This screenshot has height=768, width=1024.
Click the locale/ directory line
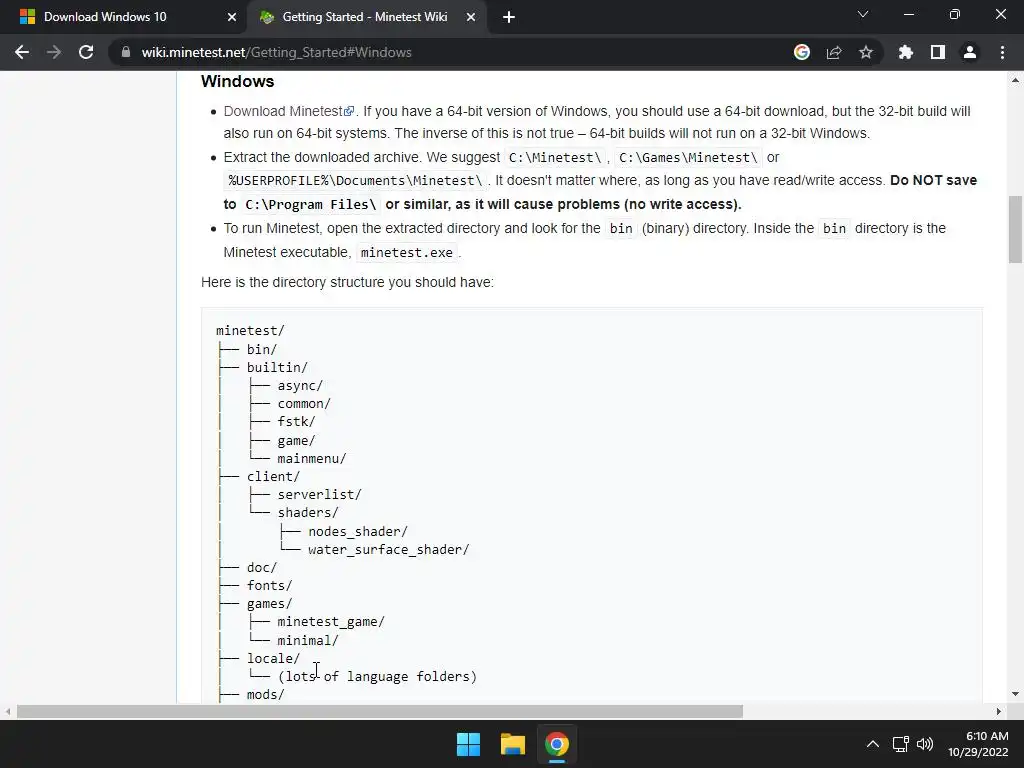coord(273,658)
